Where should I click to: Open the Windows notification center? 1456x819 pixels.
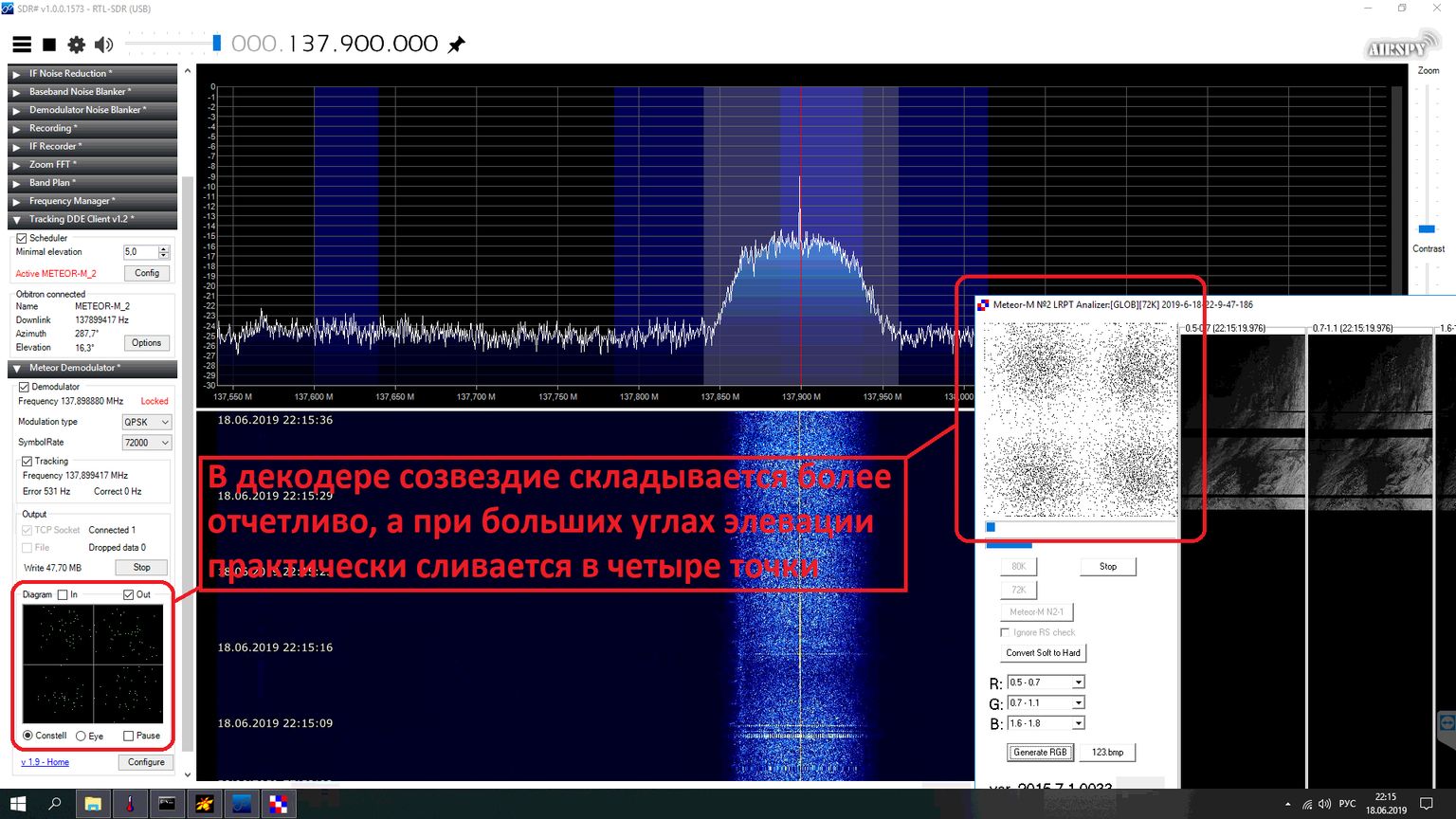pos(1426,805)
